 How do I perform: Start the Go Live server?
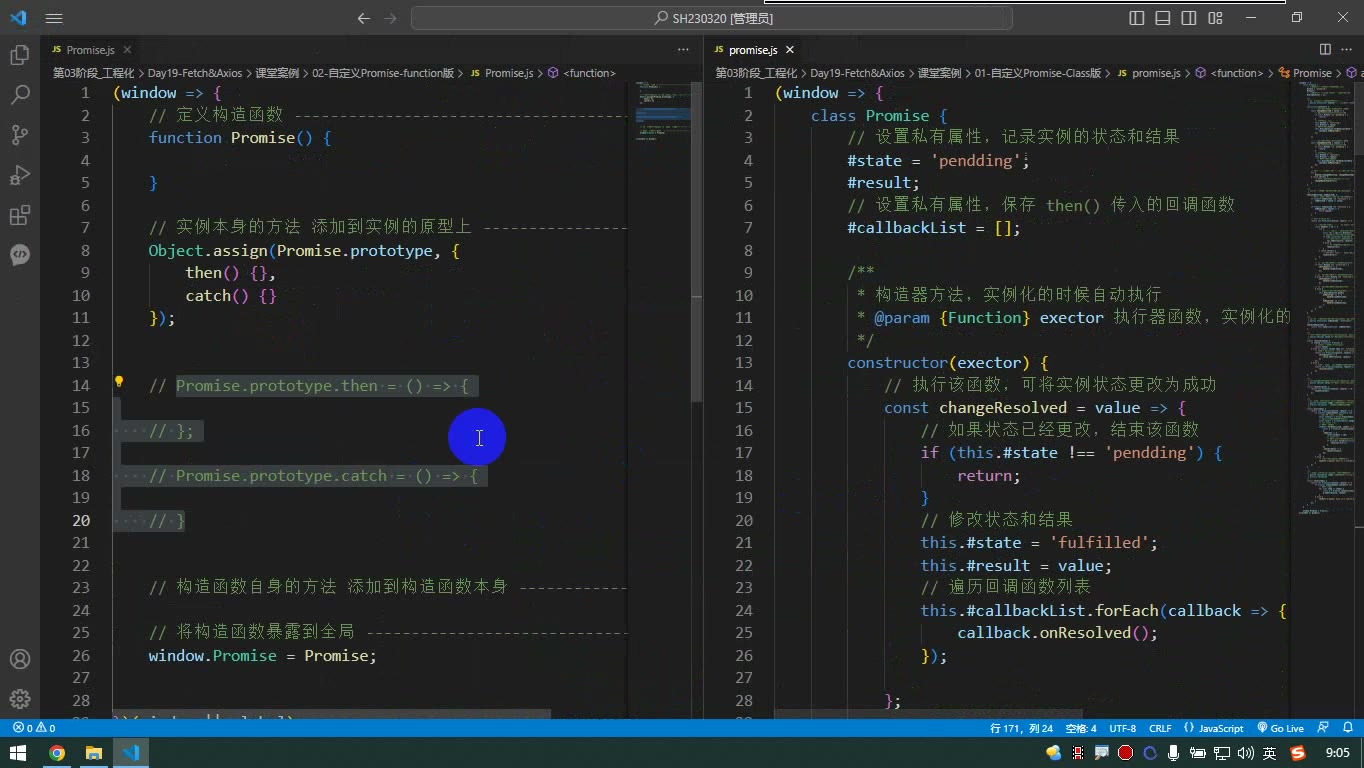pyautogui.click(x=1280, y=728)
